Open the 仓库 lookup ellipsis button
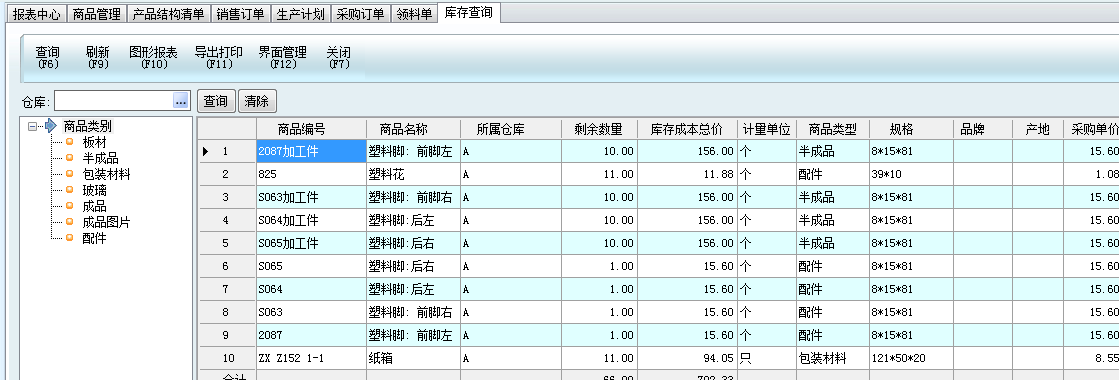Viewport: 1119px width, 380px height. pyautogui.click(x=181, y=101)
